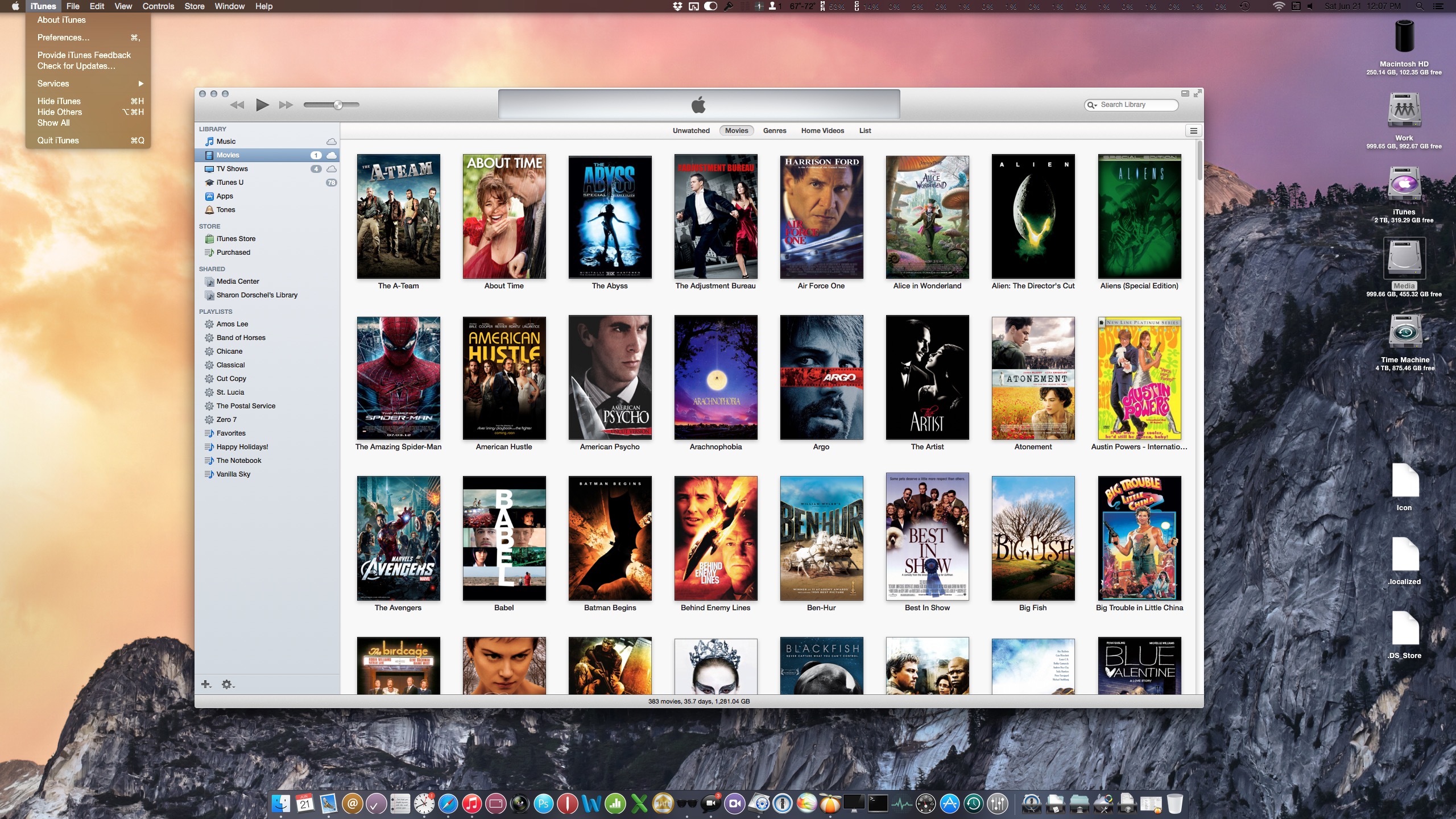Open Finder from the Dock
Viewport: 1456px width, 819px height.
[281, 804]
